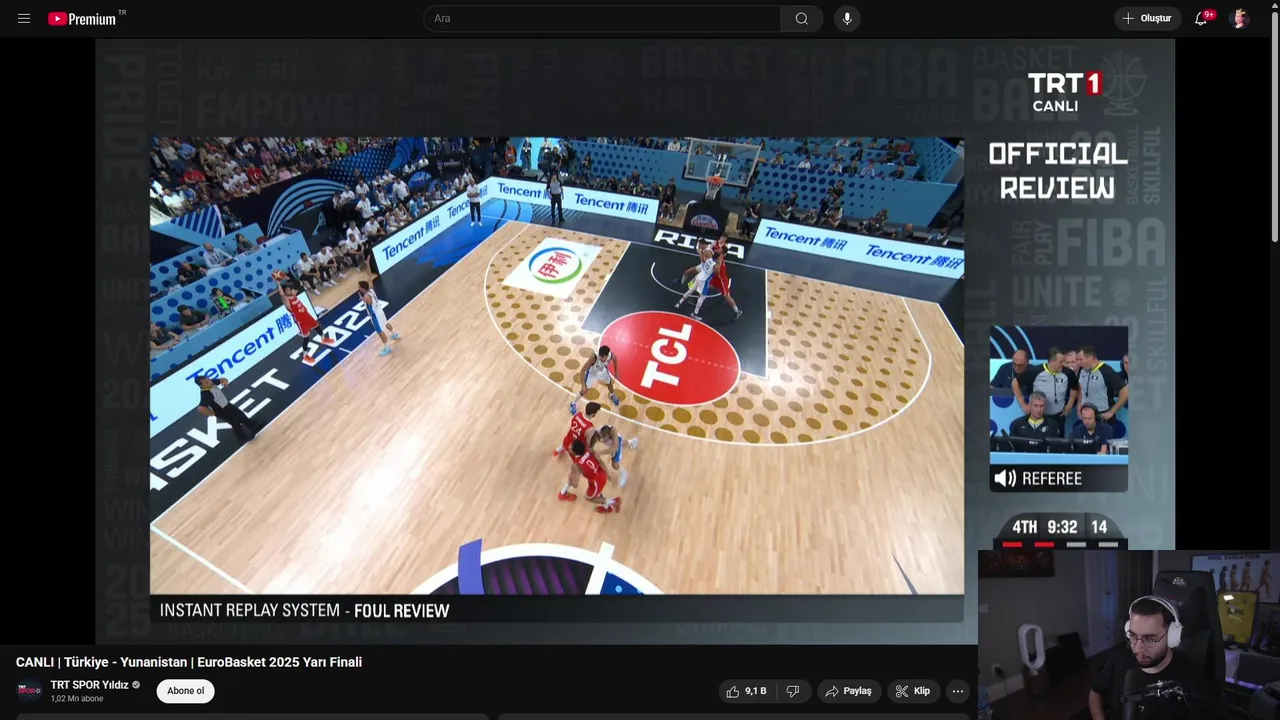Open the TRT SPOR Yıldız channel name link
Image resolution: width=1280 pixels, height=720 pixels.
click(89, 685)
